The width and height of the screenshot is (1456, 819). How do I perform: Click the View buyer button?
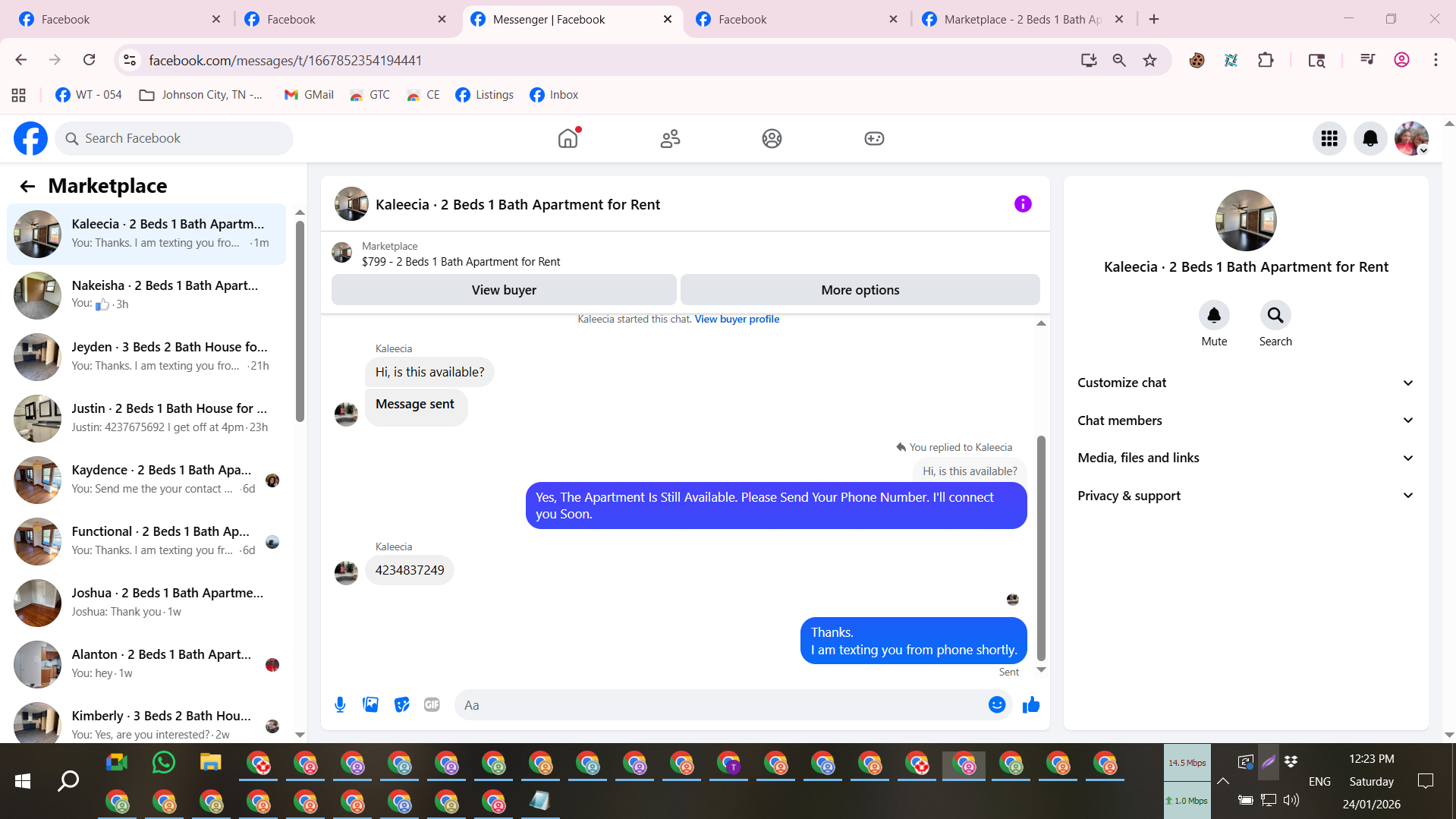coord(504,290)
